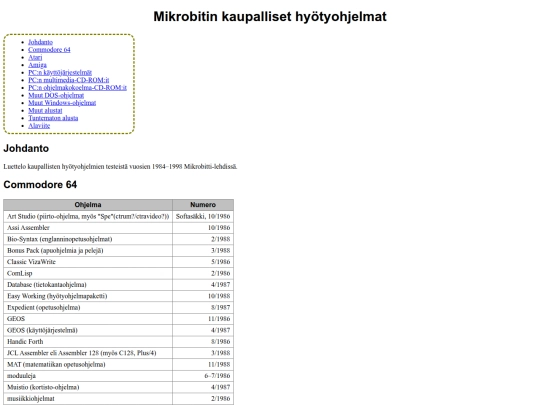Image resolution: width=540 pixels, height=405 pixels.
Task: Click the 6–7/1986 issue number cell
Action: [203, 375]
